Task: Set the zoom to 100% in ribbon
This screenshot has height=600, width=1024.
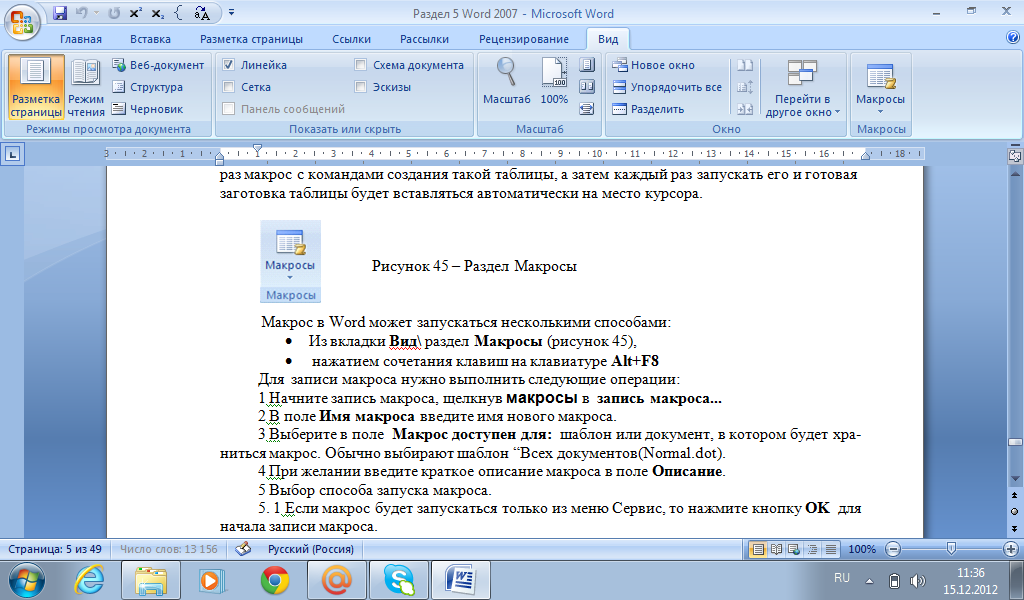Action: 554,83
